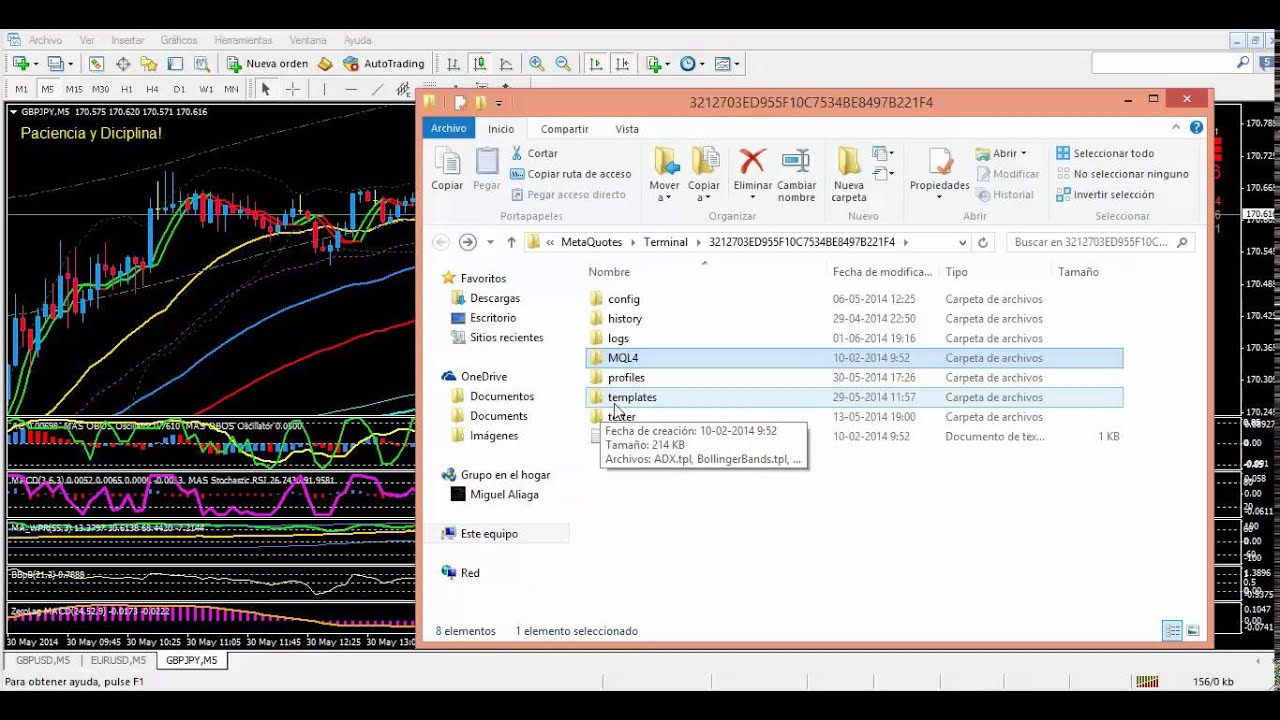Click Nueva orden in MetaTrader toolbar
Viewport: 1280px width, 720px height.
point(267,63)
